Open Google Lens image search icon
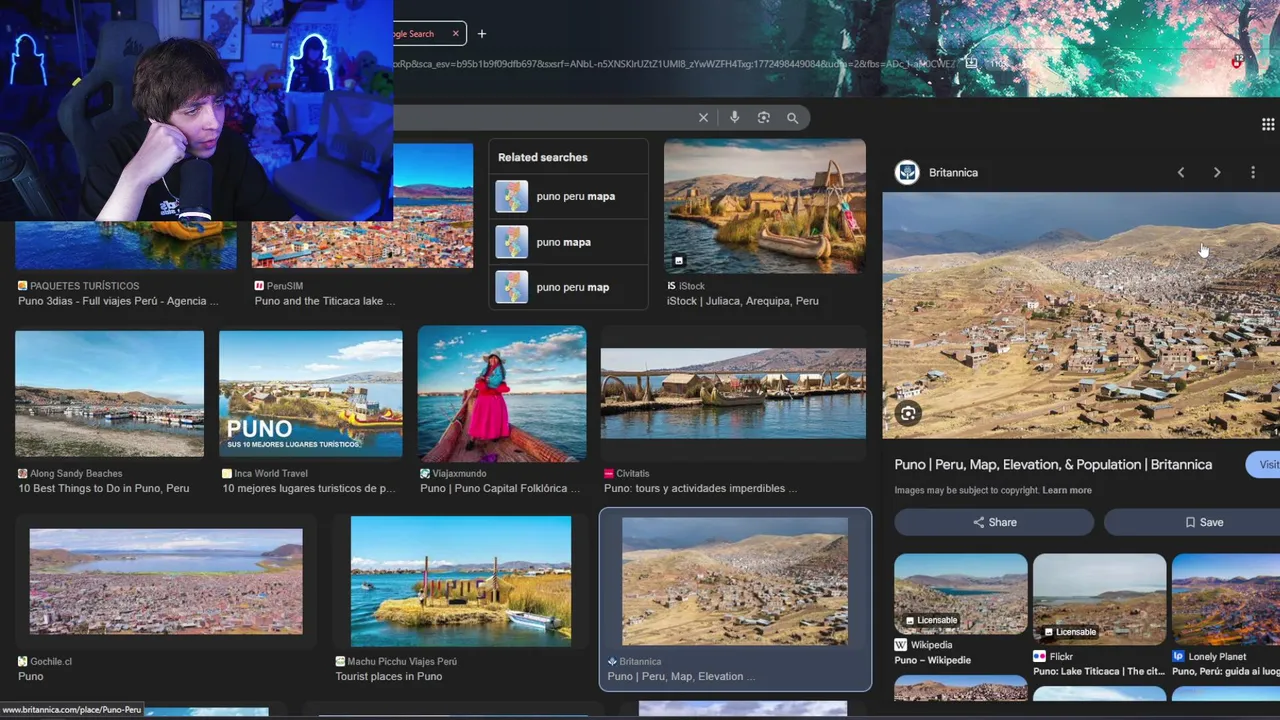 coord(764,118)
